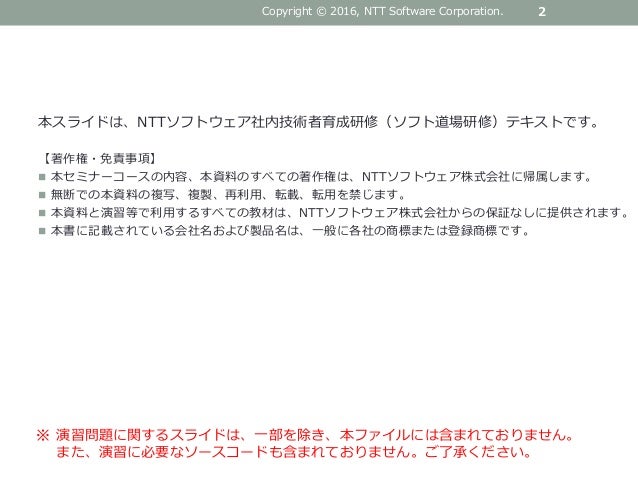Click the bullet text starting '本書に記載されている会社名'
Viewport: 638px width, 479px height.
click(291, 231)
